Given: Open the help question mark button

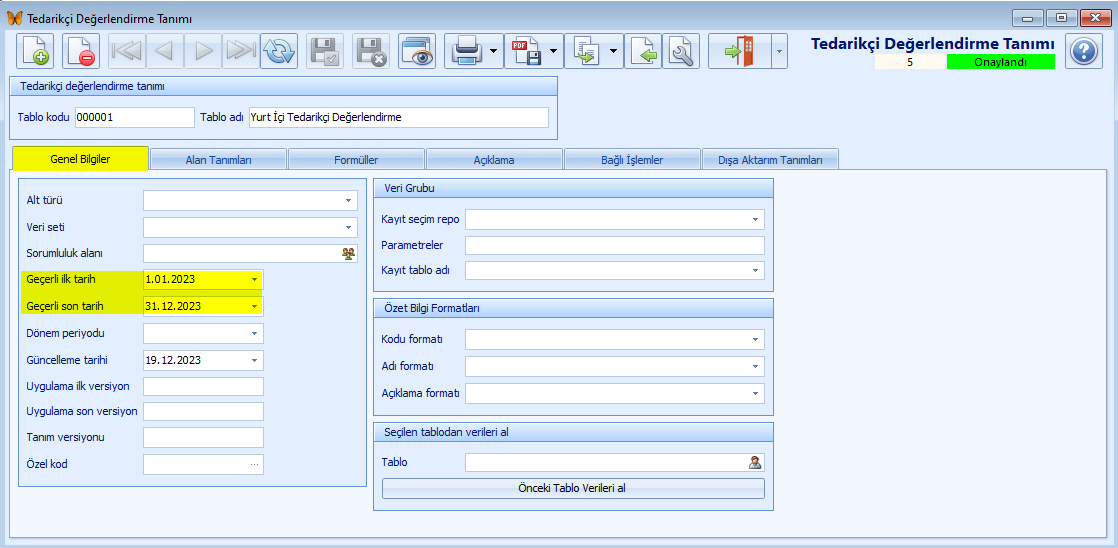Looking at the screenshot, I should (x=1084, y=51).
